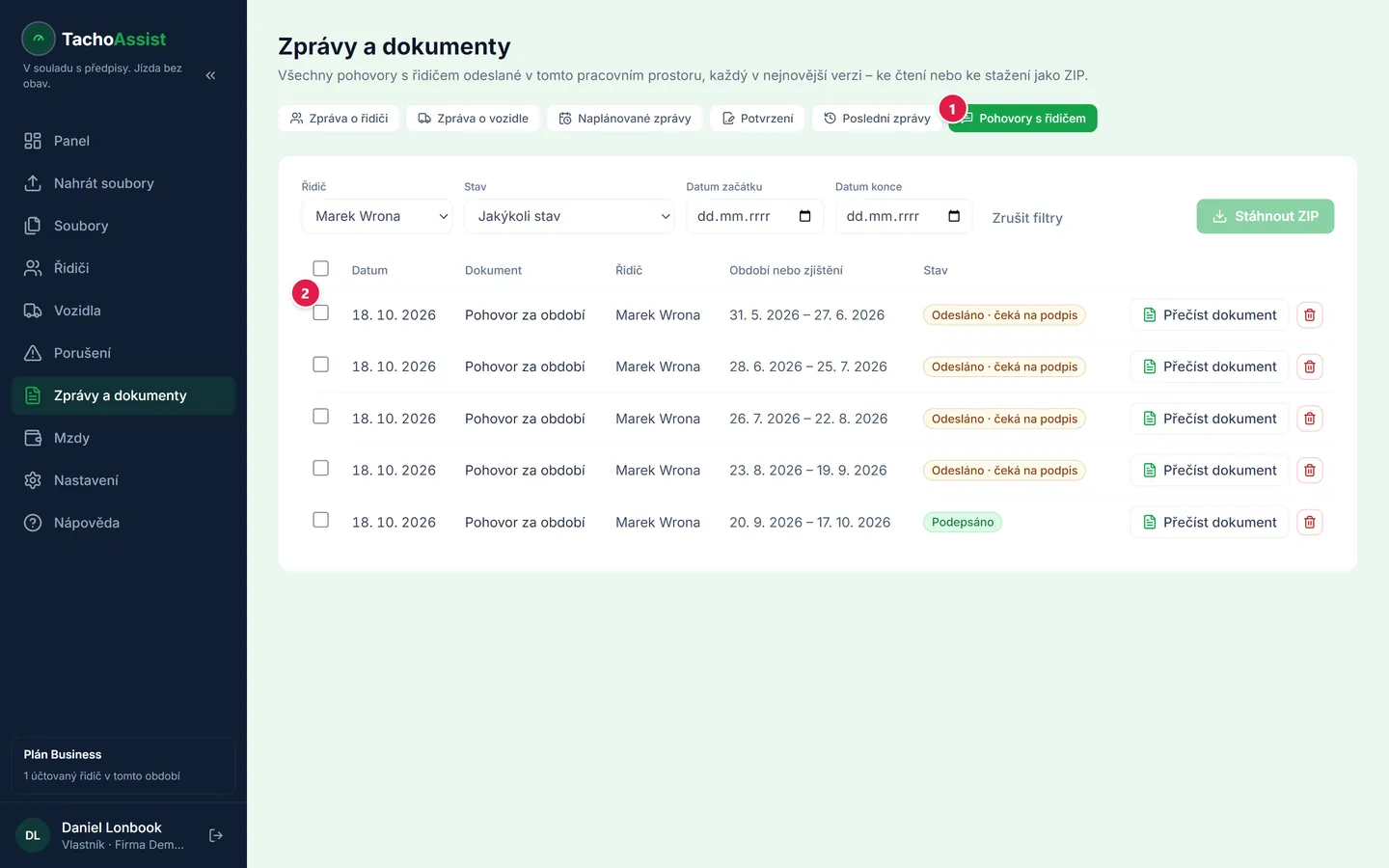1389x868 pixels.
Task: Open the Naplánované zprávy tab
Action: pyautogui.click(x=625, y=119)
